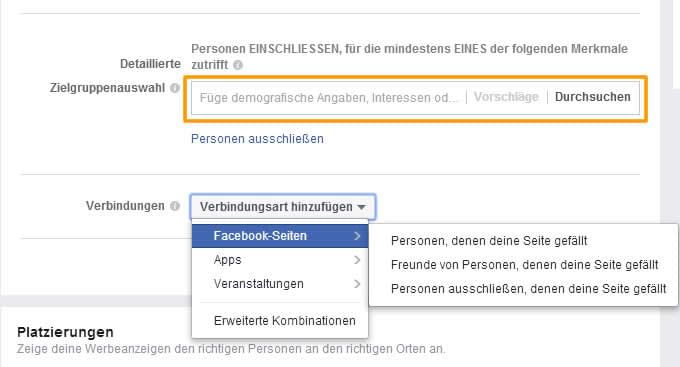Click info icon beside Verbindungen label
The width and height of the screenshot is (680, 367).
pos(175,206)
